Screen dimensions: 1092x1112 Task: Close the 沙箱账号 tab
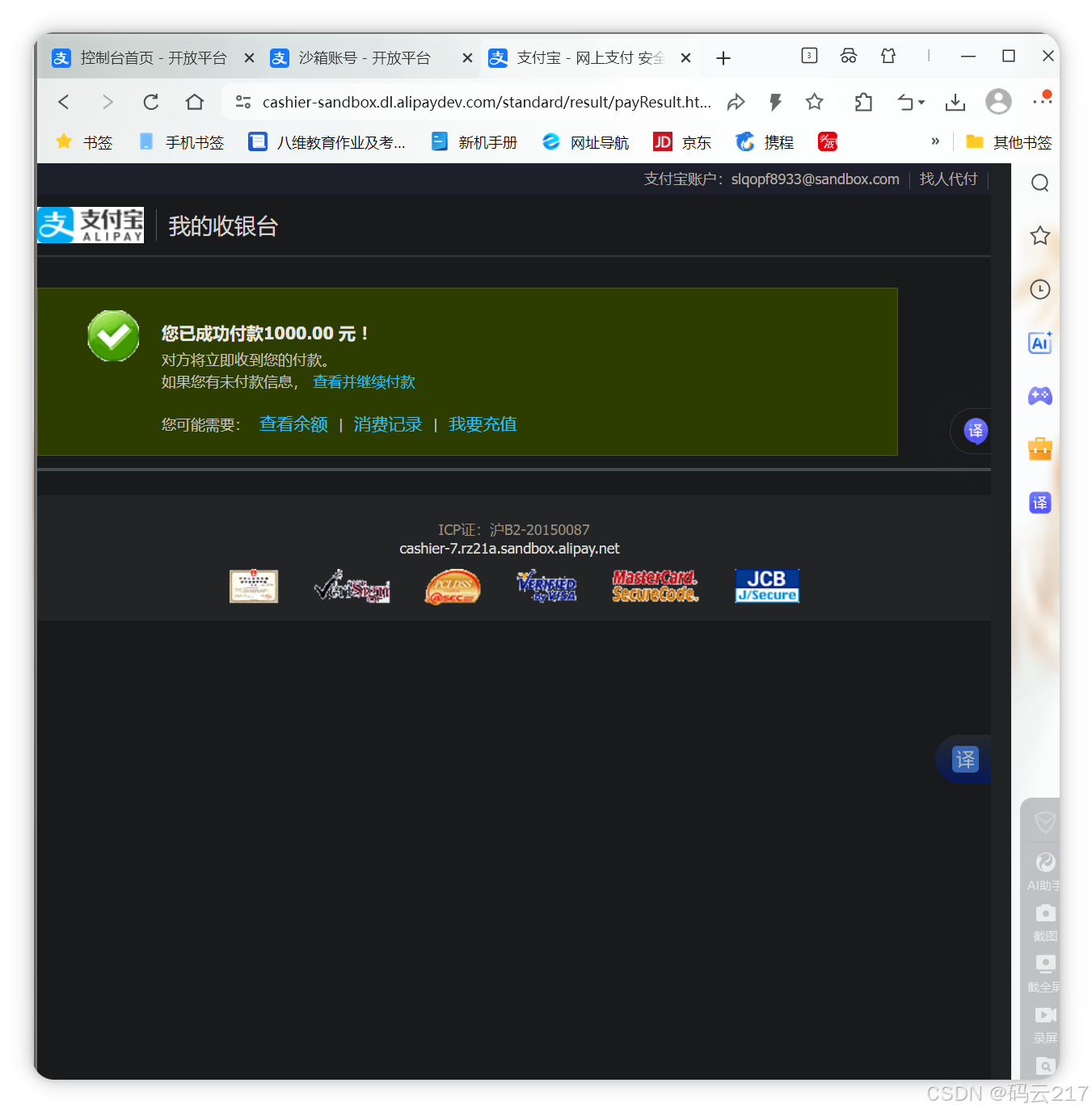467,58
